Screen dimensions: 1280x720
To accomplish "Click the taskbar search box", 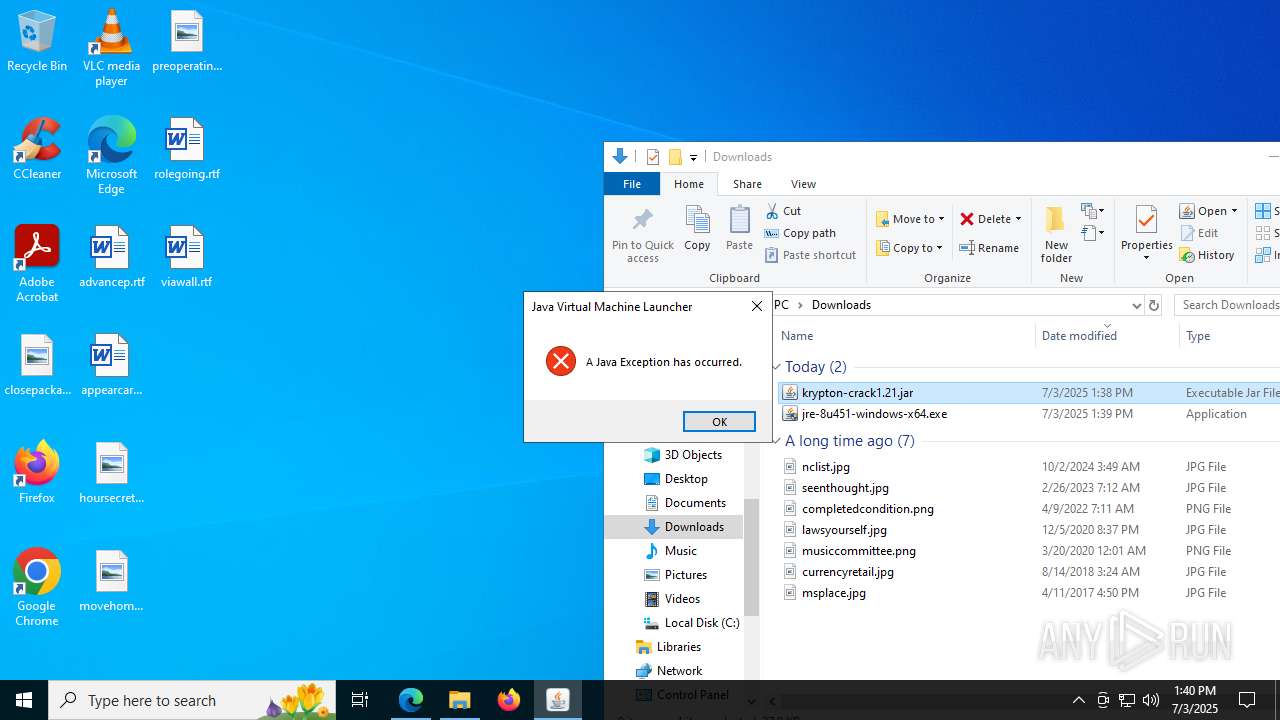I will click(192, 700).
